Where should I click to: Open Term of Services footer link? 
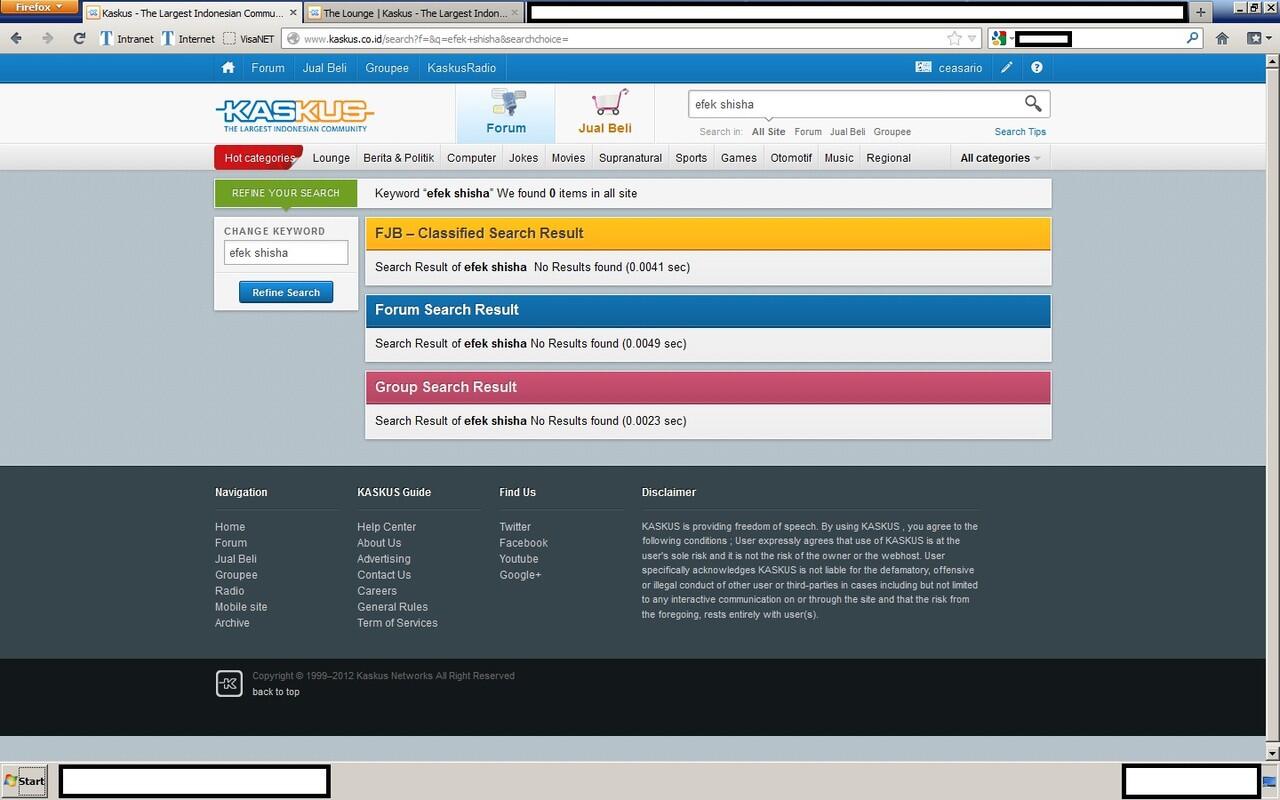click(397, 623)
